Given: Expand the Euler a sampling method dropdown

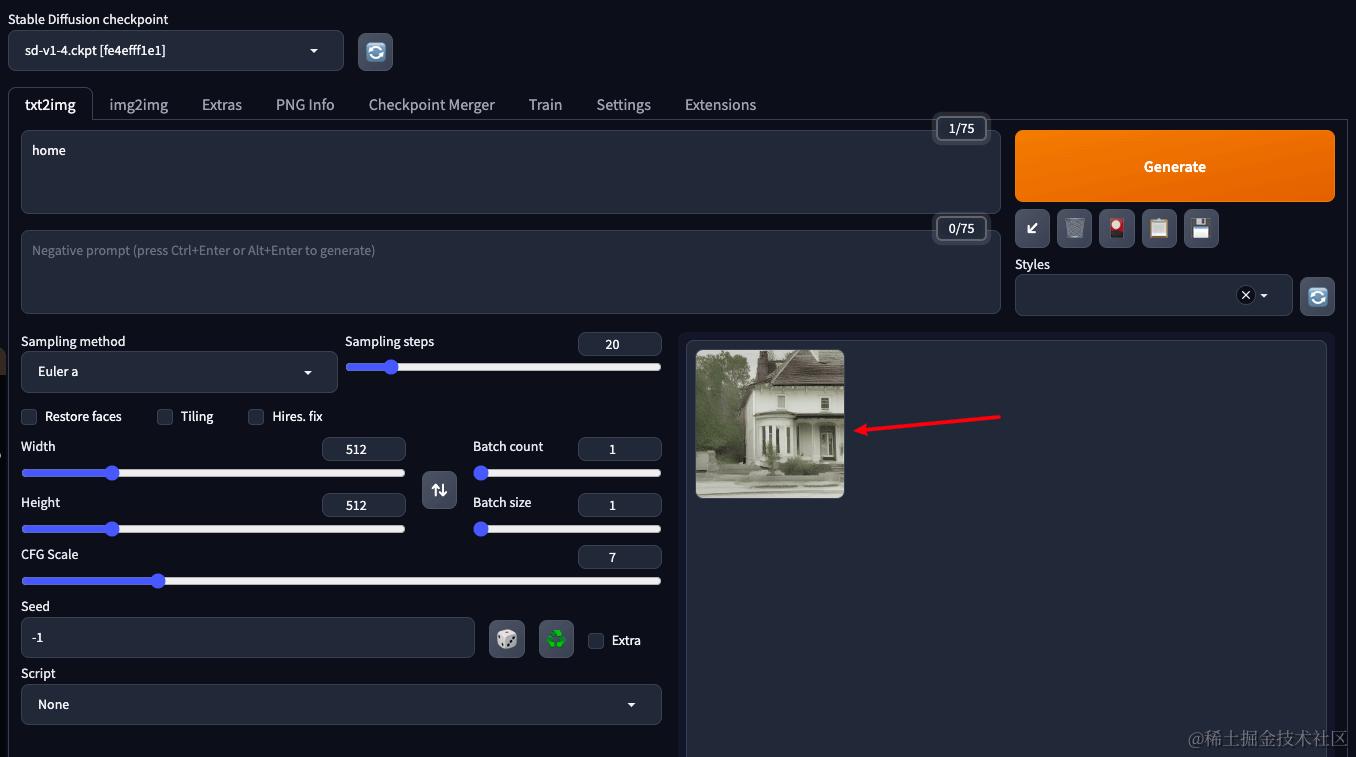Looking at the screenshot, I should tap(179, 372).
